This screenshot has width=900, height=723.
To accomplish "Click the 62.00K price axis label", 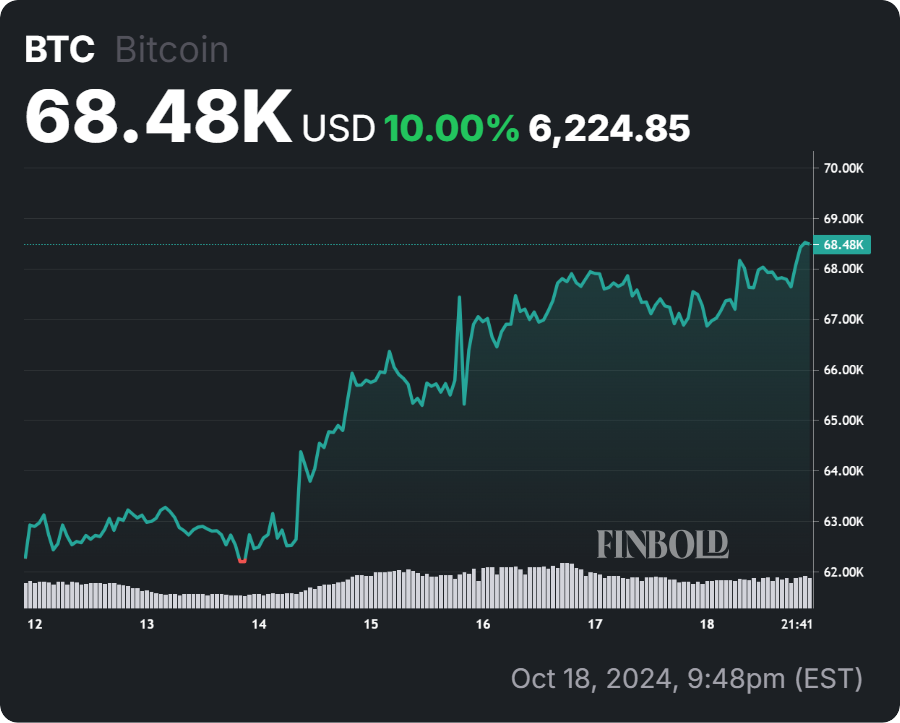I will (843, 572).
